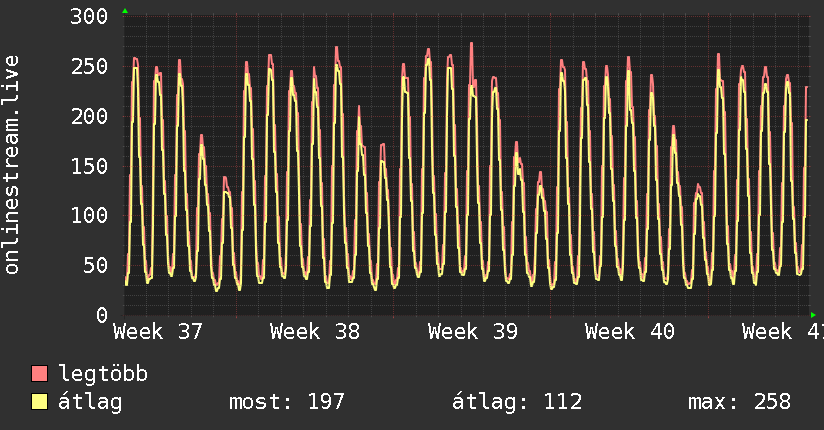Click the 150 y-axis value
Viewport: 824px width, 430px height.
(x=89, y=167)
